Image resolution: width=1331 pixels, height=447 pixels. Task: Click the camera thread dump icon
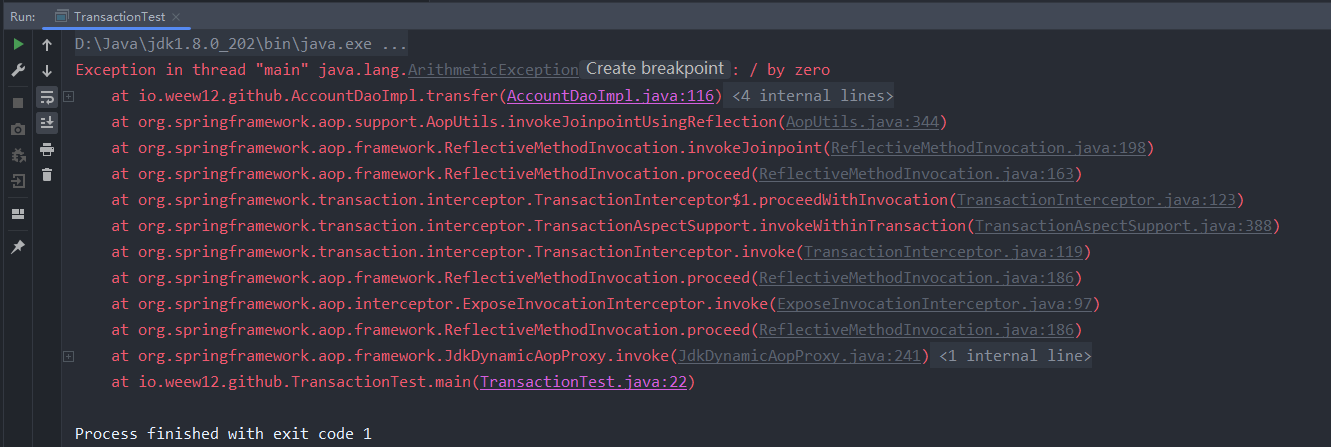click(x=17, y=129)
